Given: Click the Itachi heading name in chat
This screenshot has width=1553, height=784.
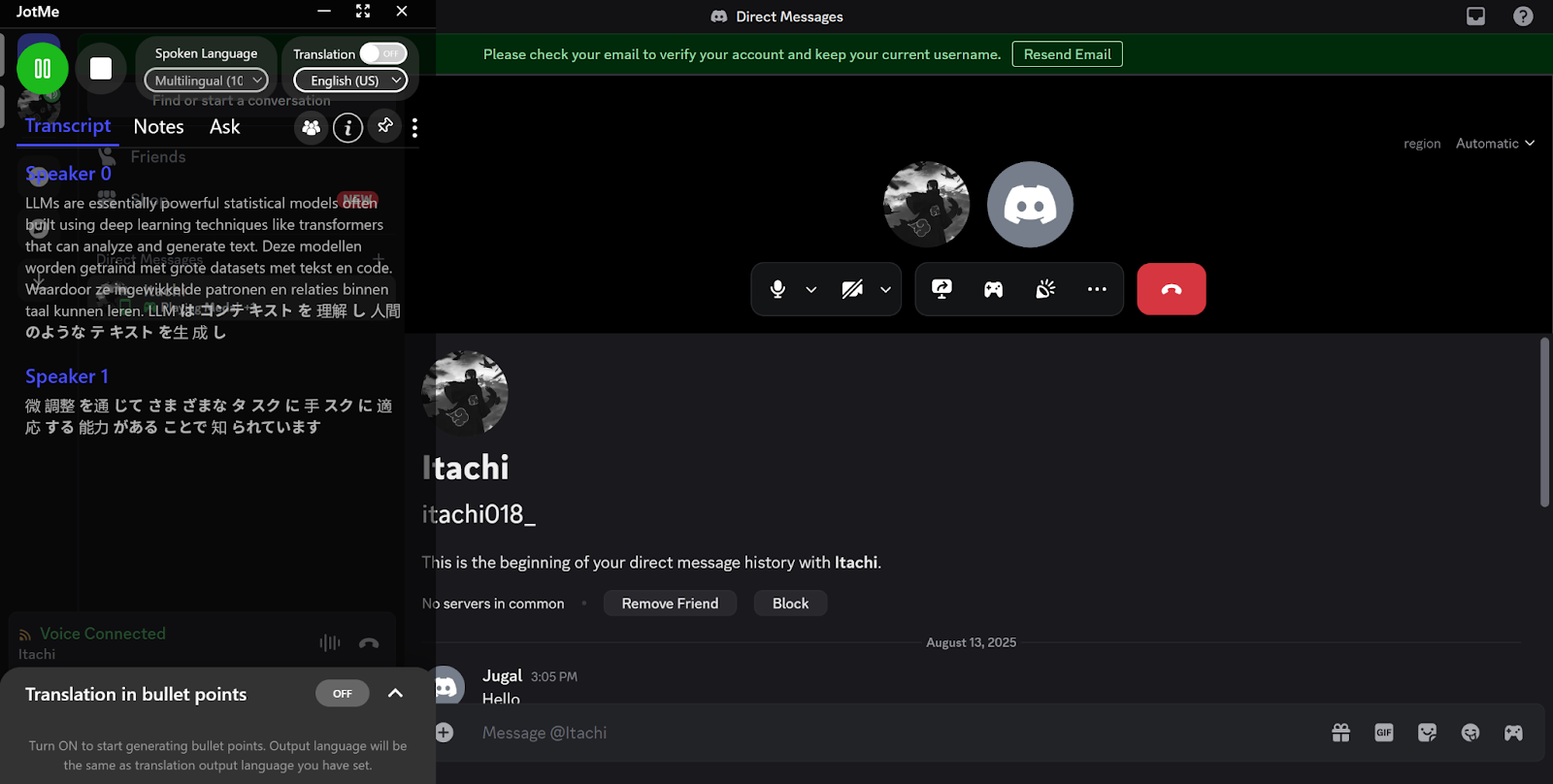Looking at the screenshot, I should (x=466, y=468).
